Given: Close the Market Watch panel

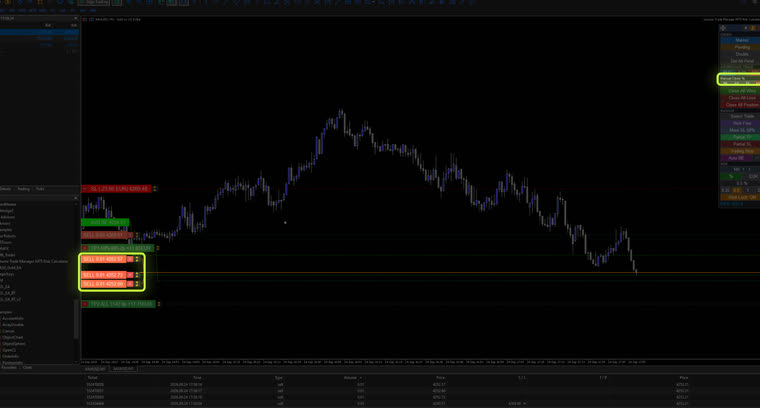Looking at the screenshot, I should 75,18.
